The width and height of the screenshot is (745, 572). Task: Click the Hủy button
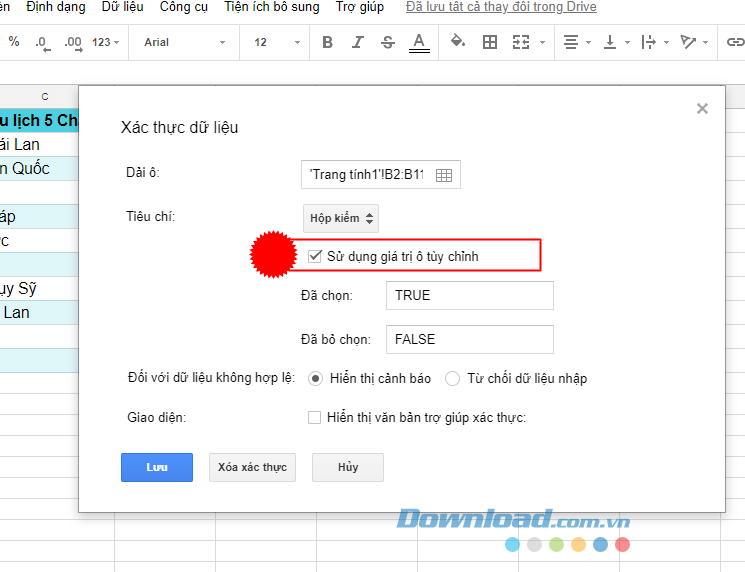point(348,467)
